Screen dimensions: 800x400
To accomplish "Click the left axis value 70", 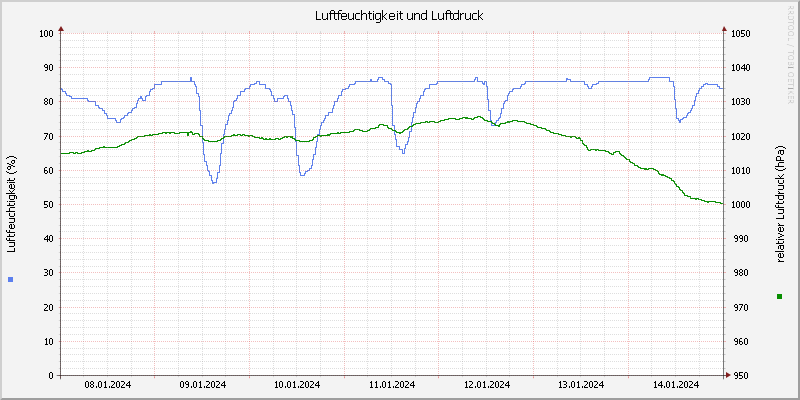I will [48, 136].
